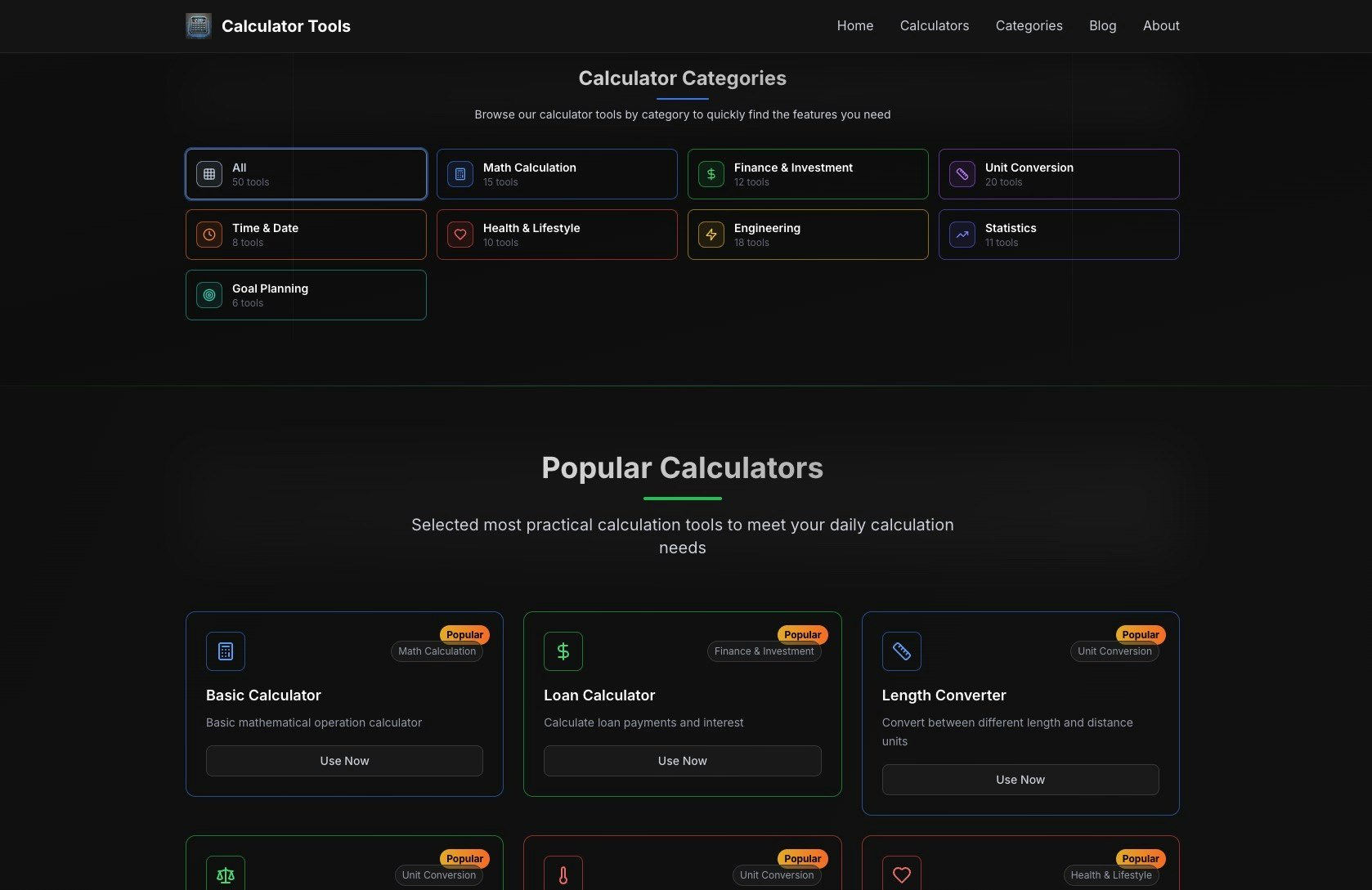This screenshot has width=1372, height=890.
Task: Click Use Now on Loan Calculator
Action: [x=683, y=761]
